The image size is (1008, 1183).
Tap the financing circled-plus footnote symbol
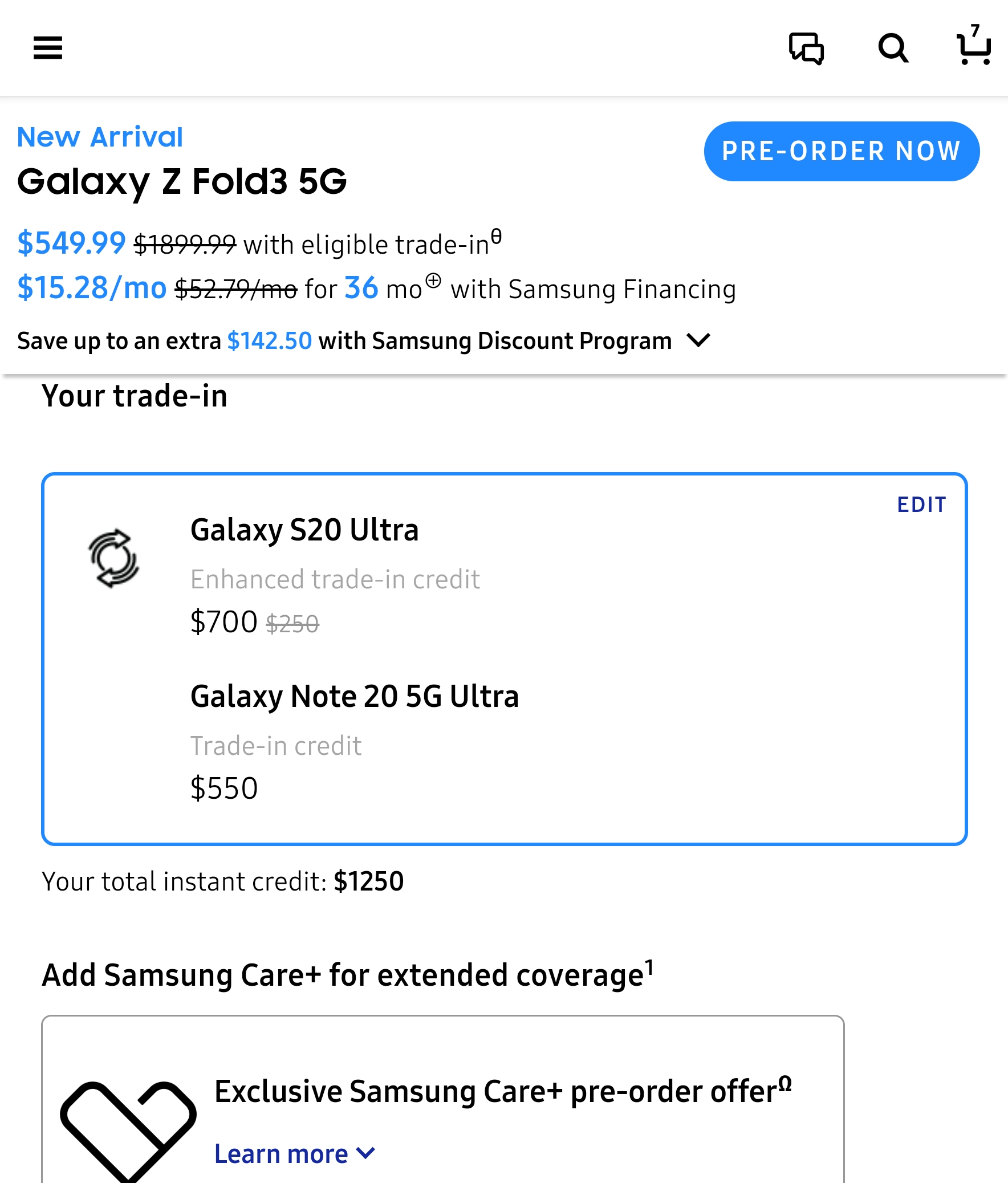click(433, 281)
